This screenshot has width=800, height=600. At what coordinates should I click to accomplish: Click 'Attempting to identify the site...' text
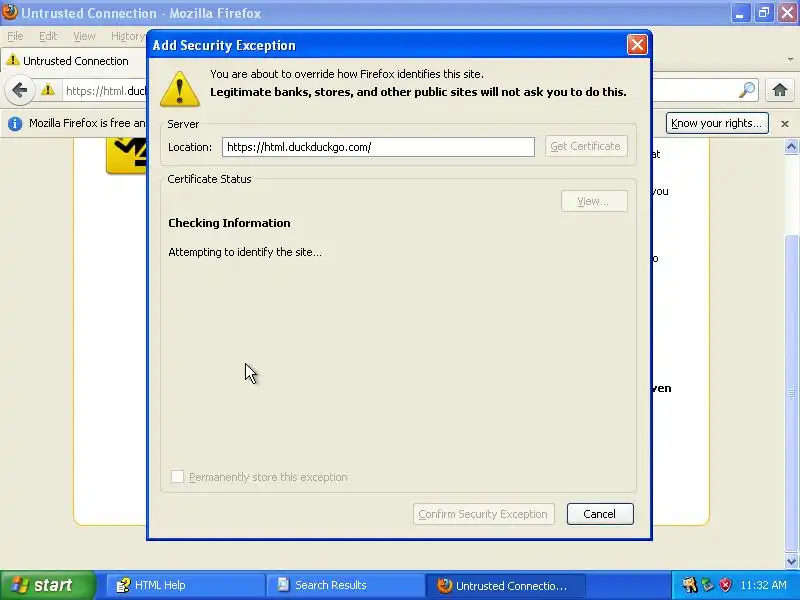[245, 252]
